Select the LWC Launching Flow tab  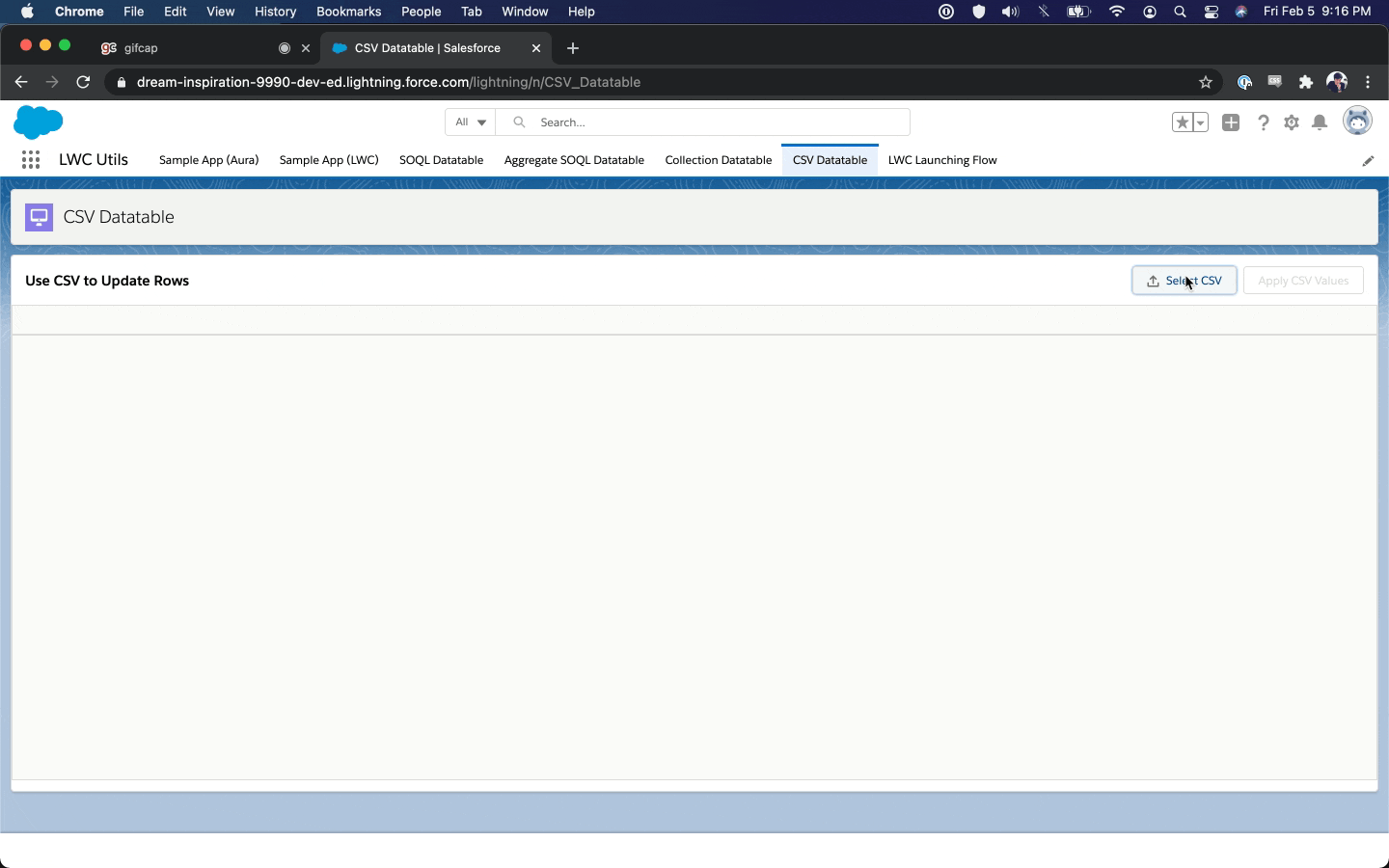[x=942, y=160]
